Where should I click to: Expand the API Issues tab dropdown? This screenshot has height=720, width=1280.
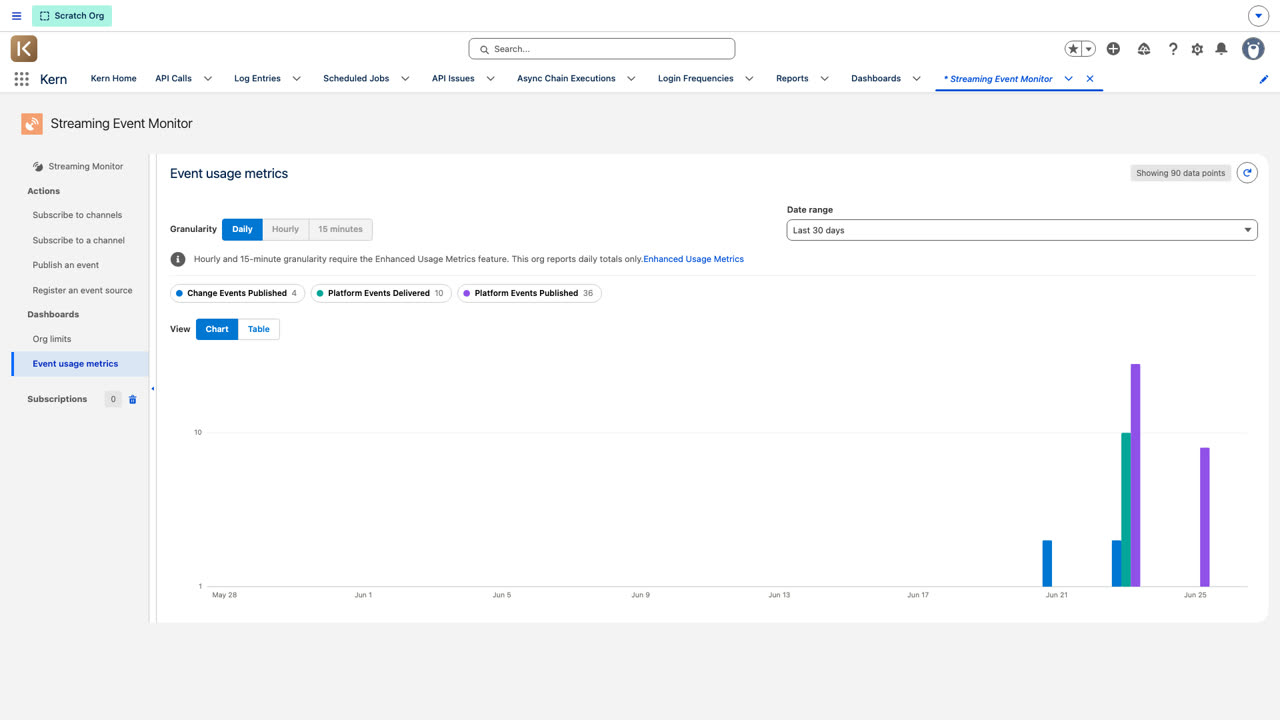tap(490, 78)
